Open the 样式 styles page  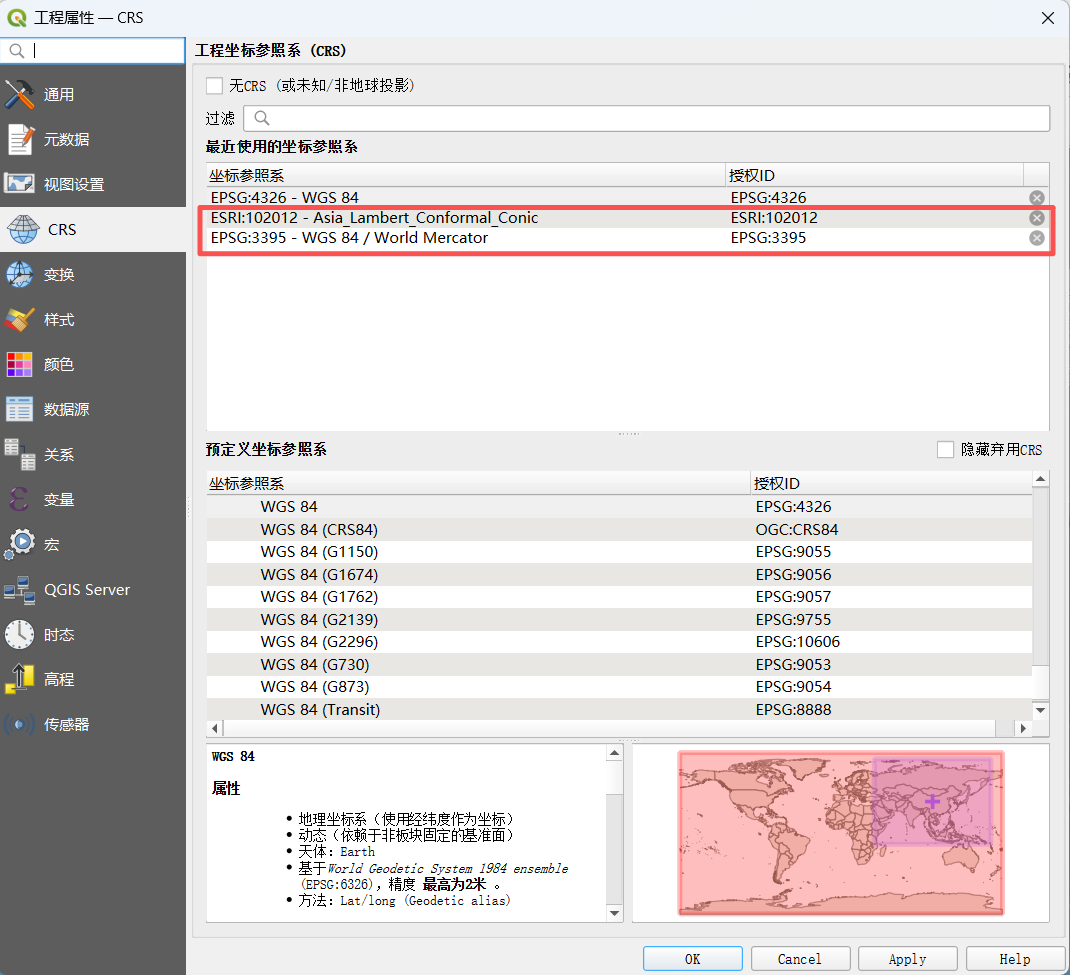[93, 319]
